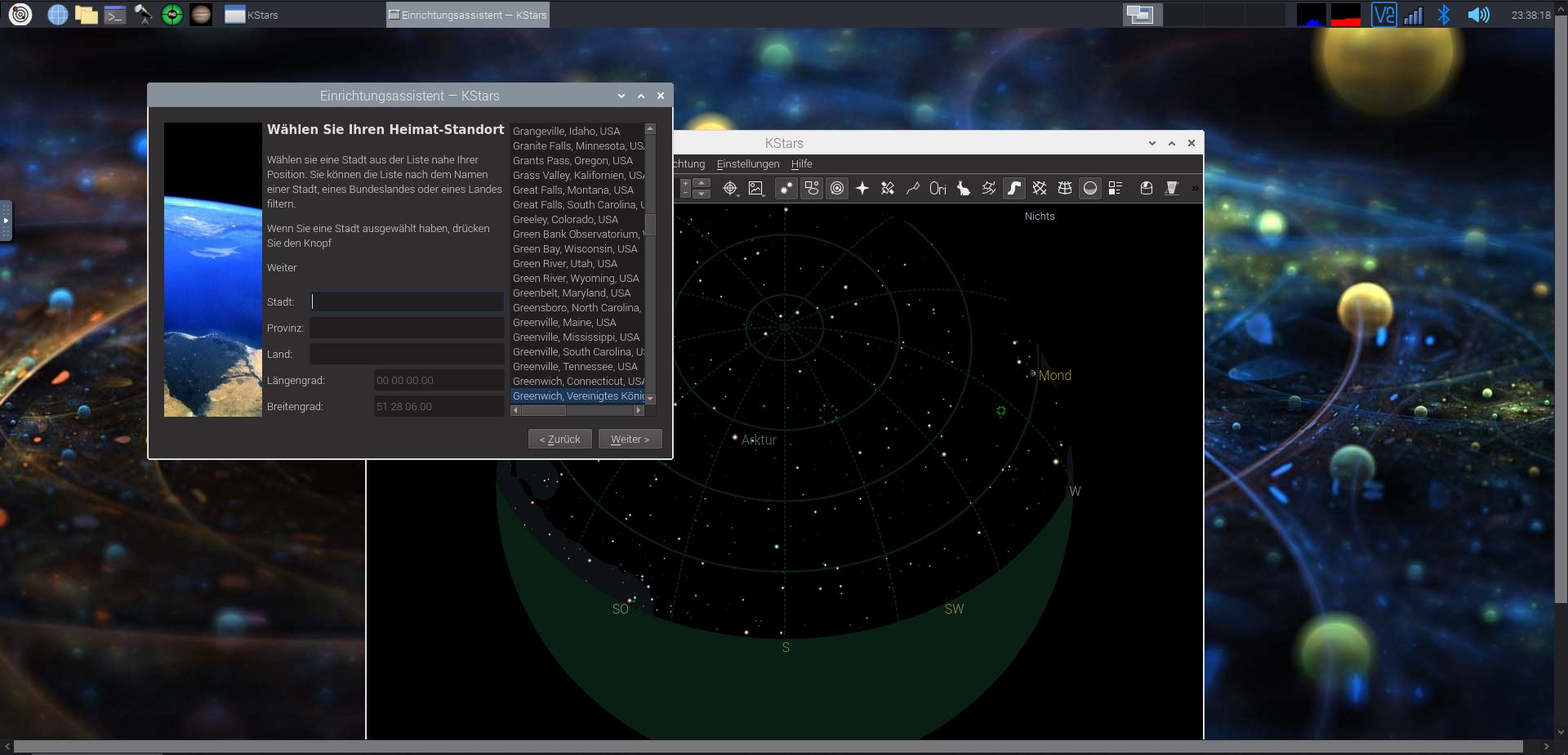This screenshot has height=755, width=1568.
Task: Focus the Land filter field
Action: [x=407, y=354]
